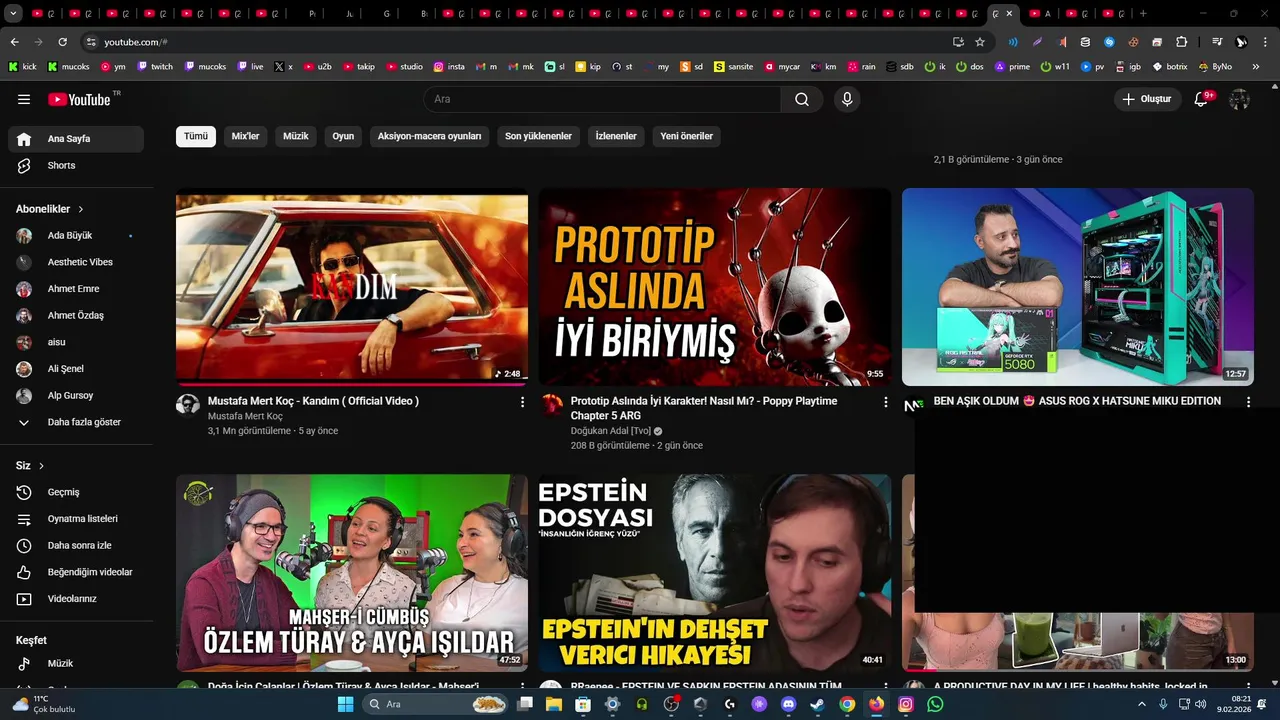Open Steam from the taskbar
This screenshot has height=720, width=1280.
818,704
